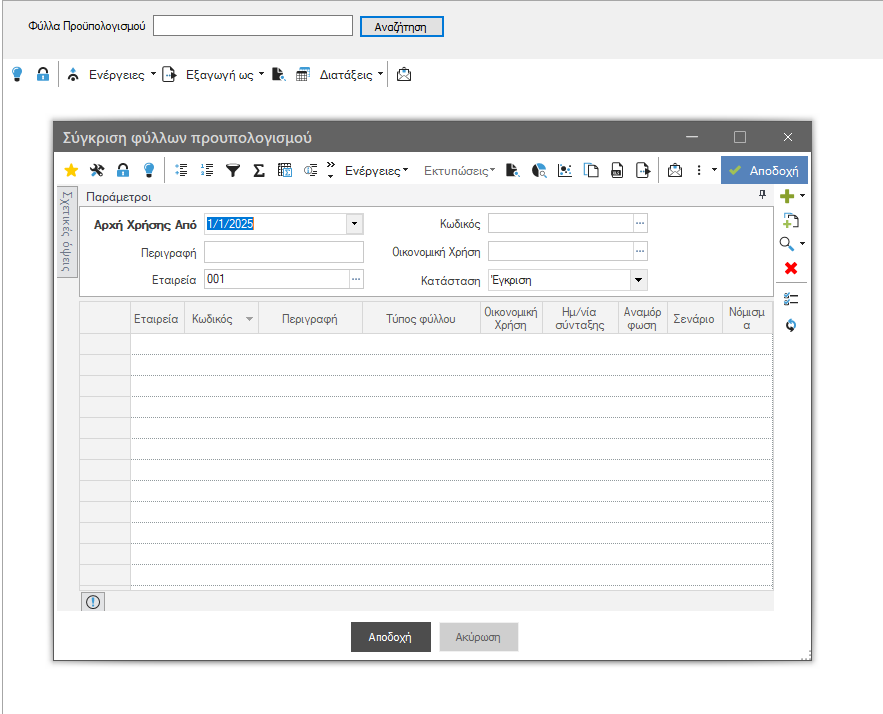Expand the Κωδικός column filter arrow
This screenshot has width=883, height=714.
coord(249,319)
